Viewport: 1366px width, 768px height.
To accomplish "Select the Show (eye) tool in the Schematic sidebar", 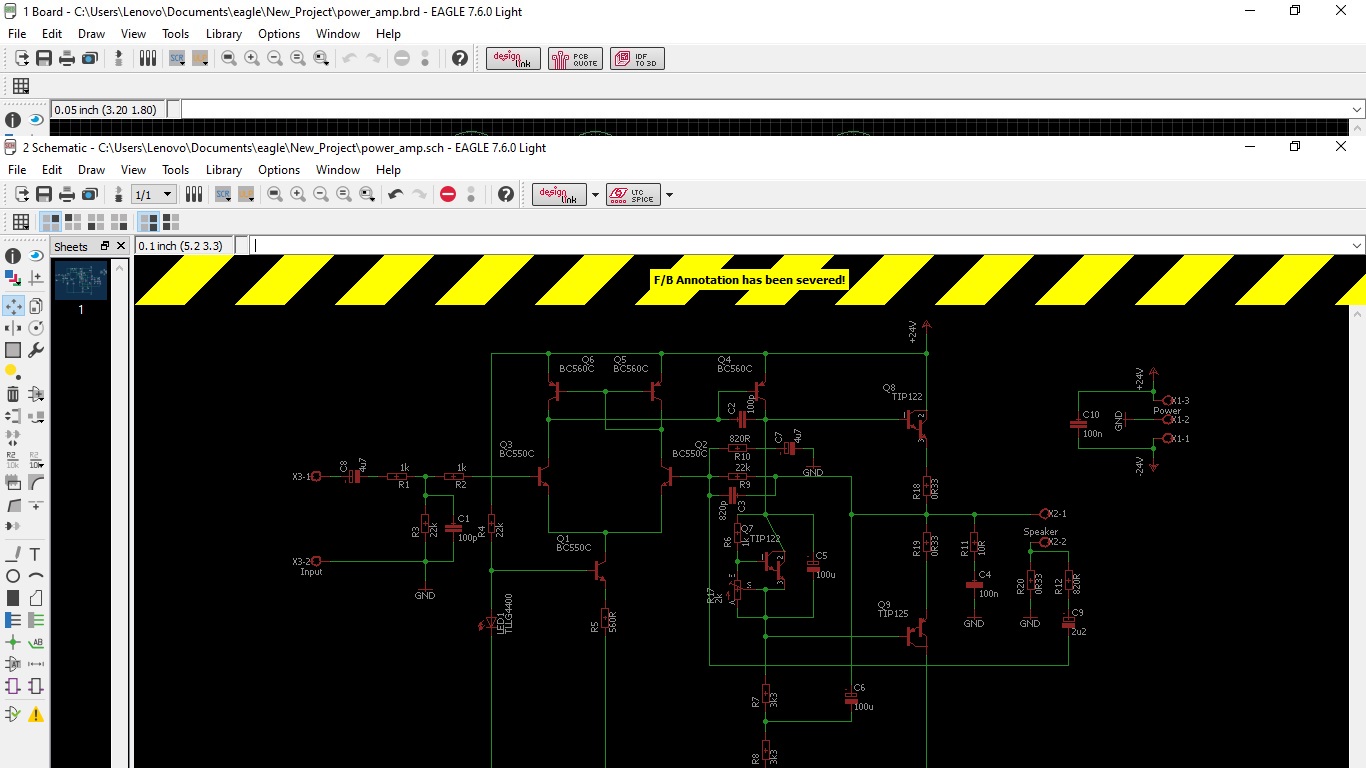I will (36, 256).
